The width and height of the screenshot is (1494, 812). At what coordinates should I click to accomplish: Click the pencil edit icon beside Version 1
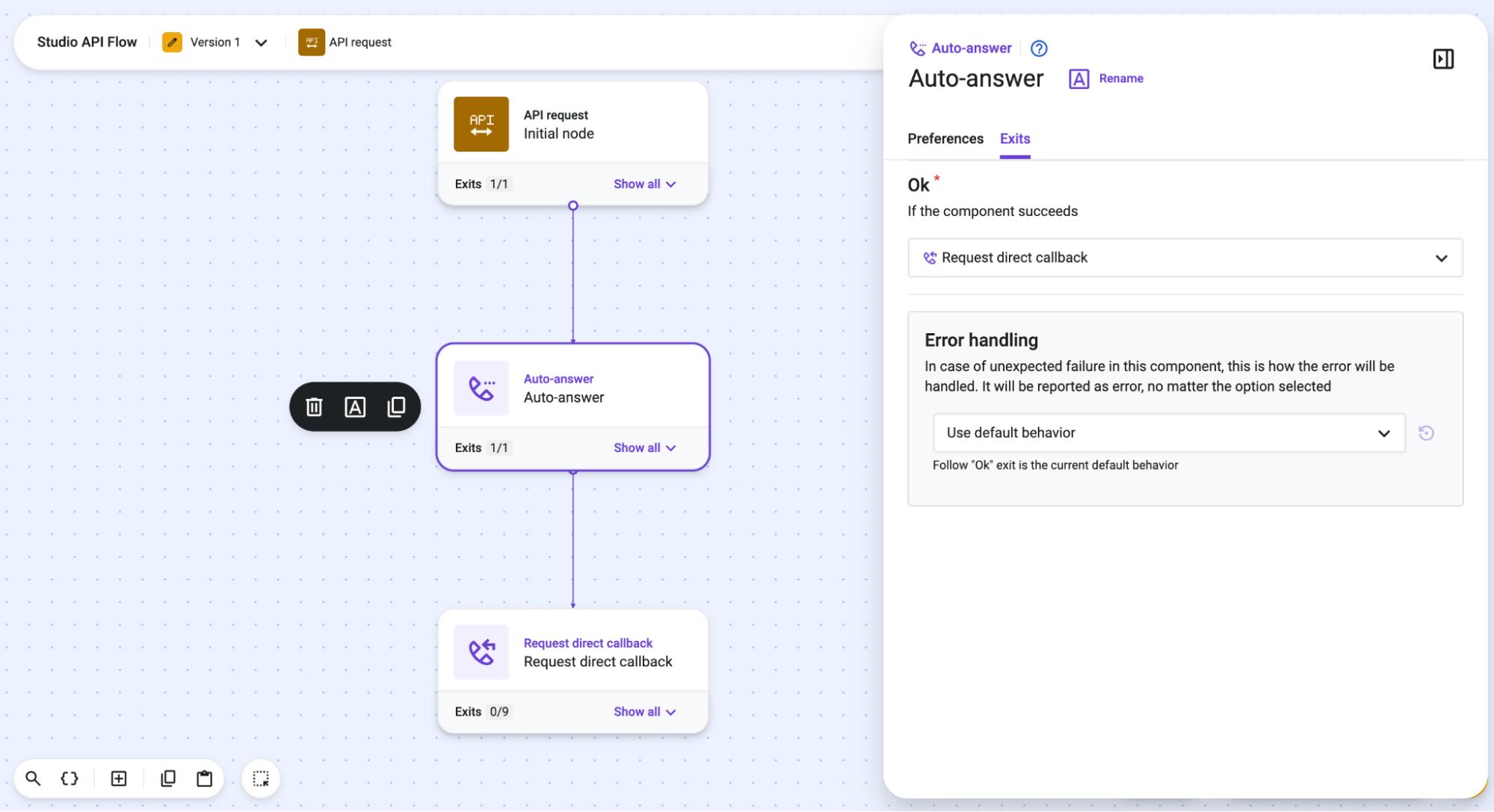(172, 42)
